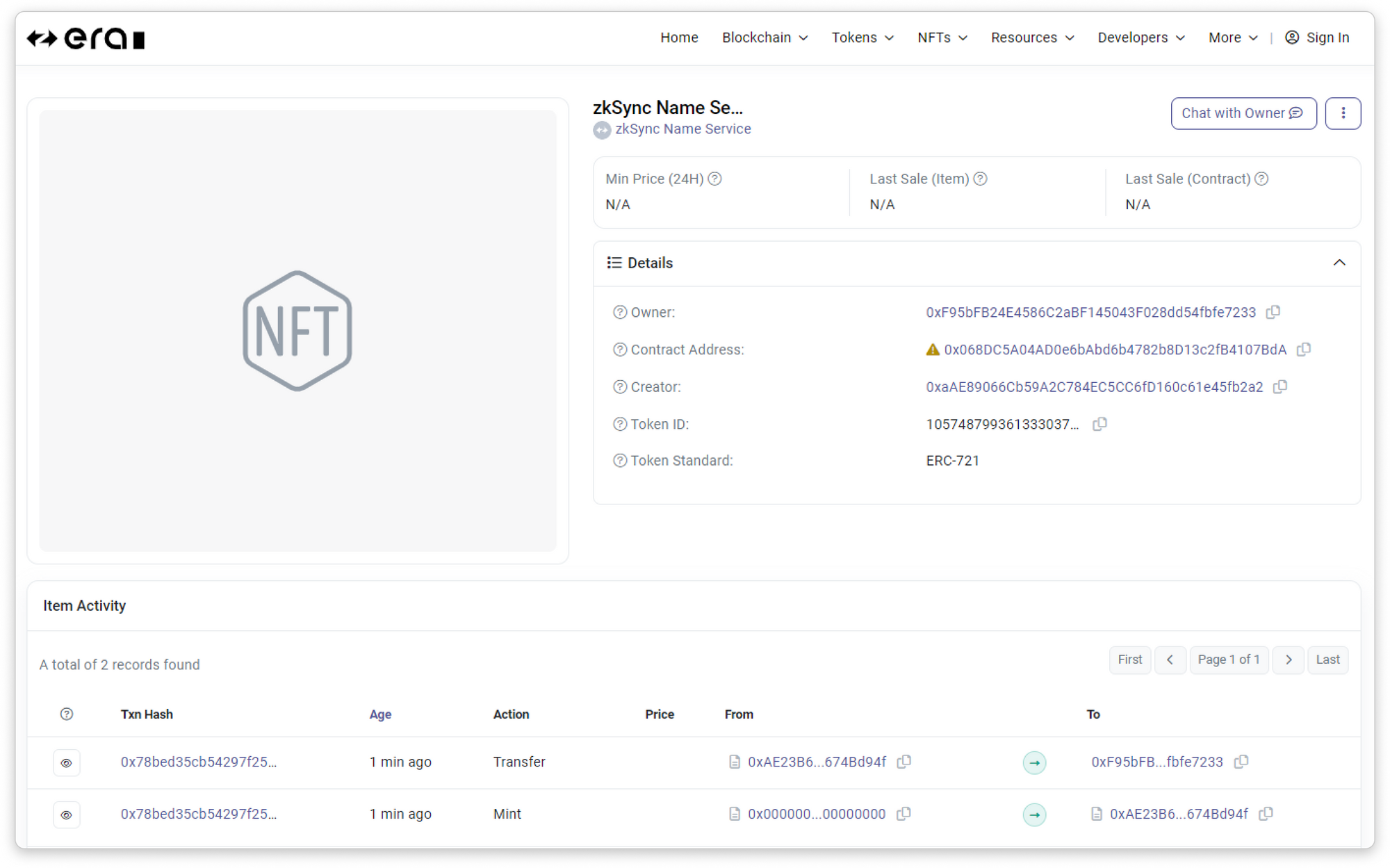Open the NFTs dropdown menu

(942, 38)
